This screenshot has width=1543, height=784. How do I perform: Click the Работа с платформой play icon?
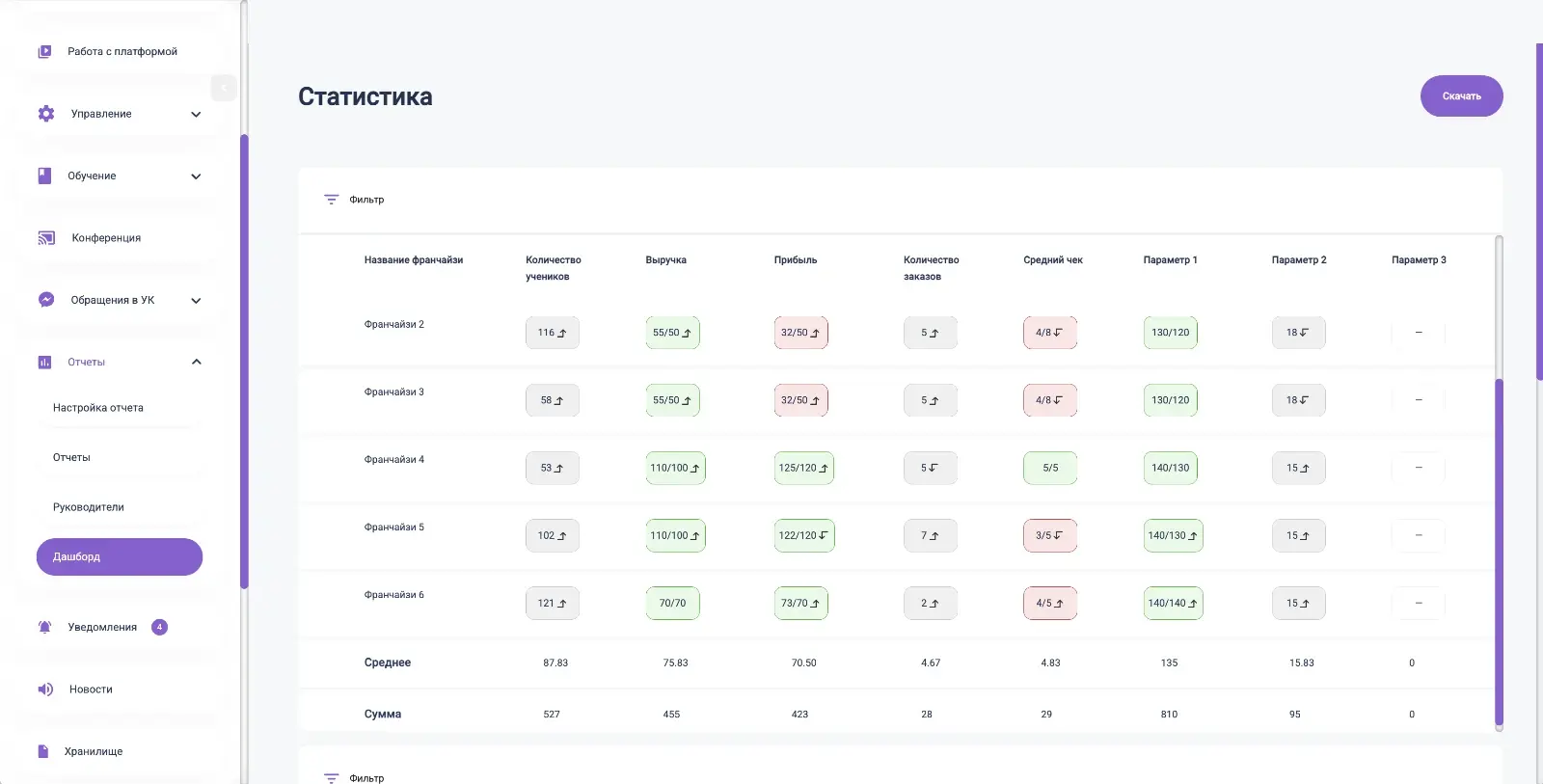(44, 52)
